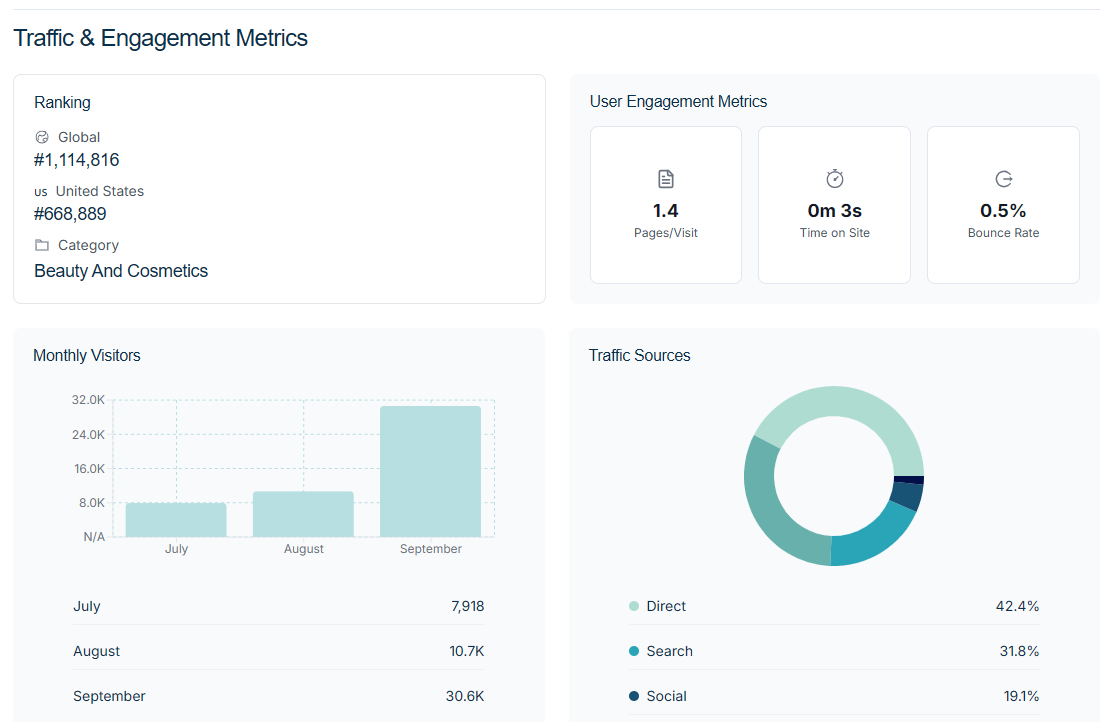Select the July bar in the chart
Screen dimensions: 1112x722
pos(176,520)
